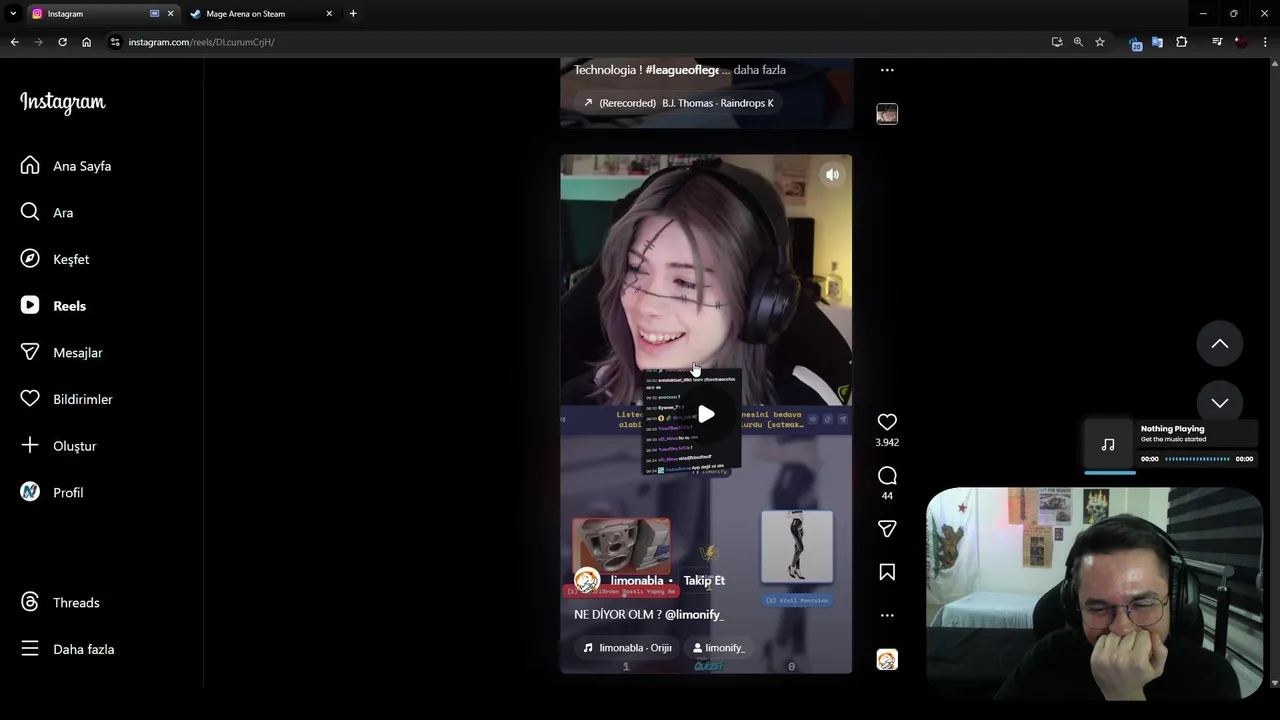This screenshot has height=720, width=1280.
Task: Bookmark this page with star icon
Action: [1100, 42]
